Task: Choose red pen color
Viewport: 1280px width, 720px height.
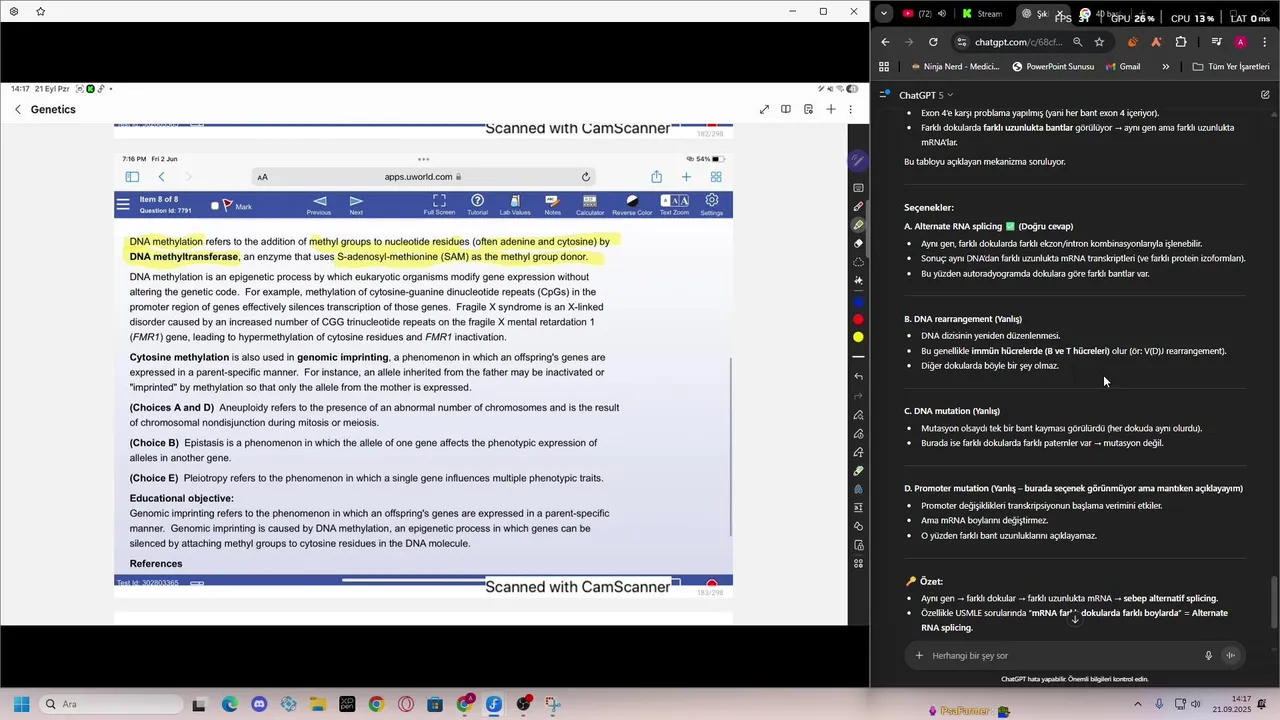Action: 858,319
